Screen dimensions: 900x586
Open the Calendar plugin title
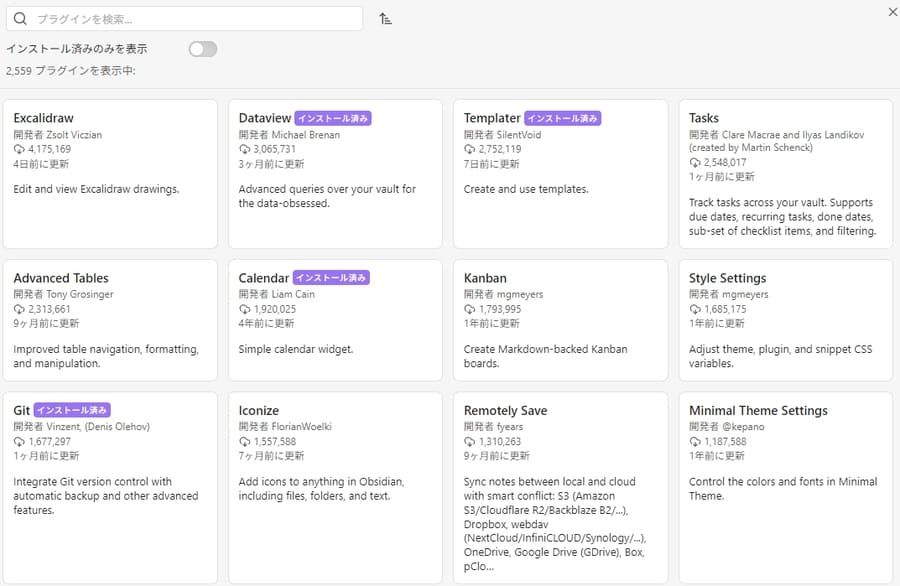263,278
